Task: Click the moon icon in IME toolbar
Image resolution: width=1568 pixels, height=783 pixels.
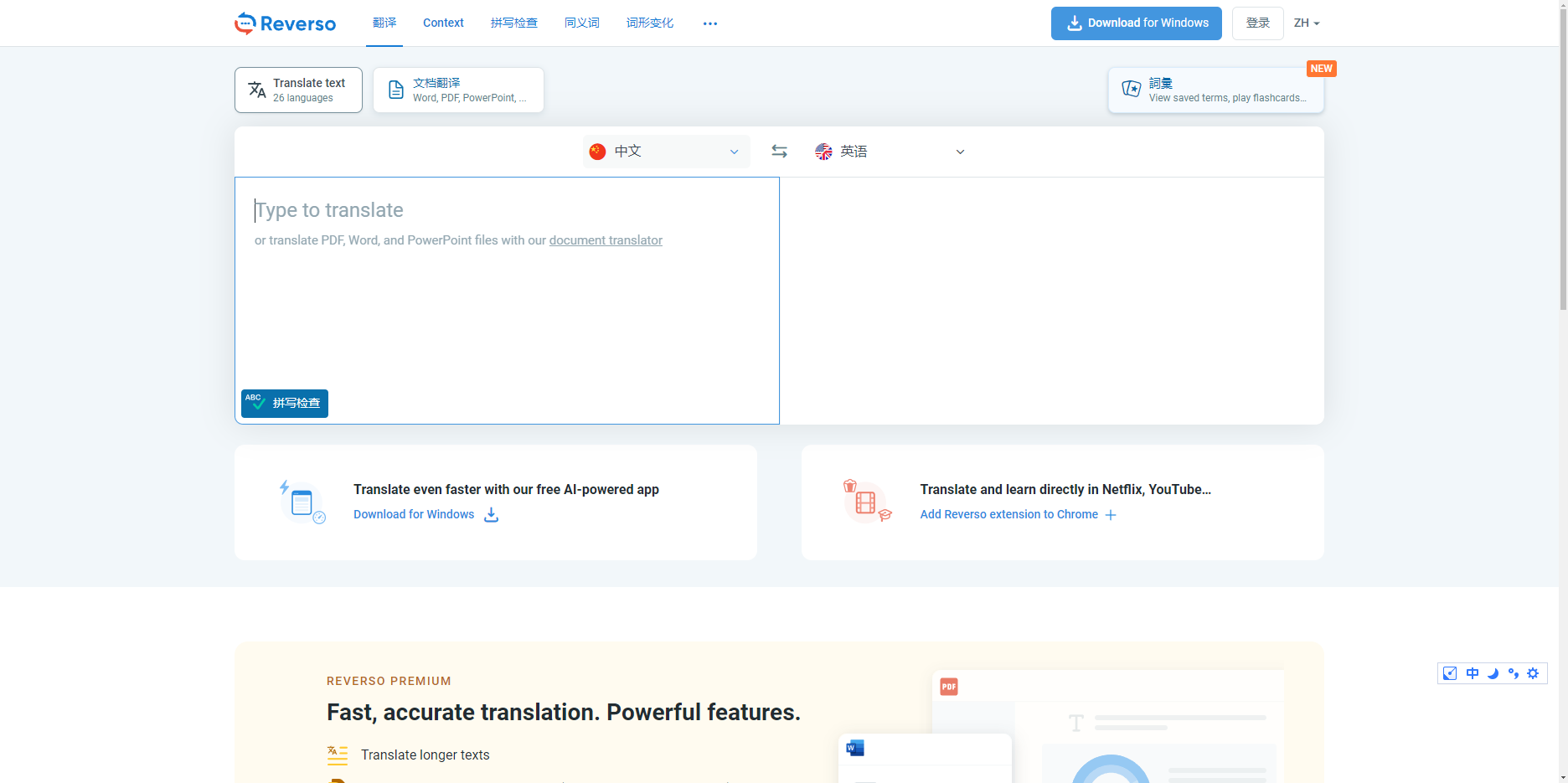Action: click(x=1493, y=673)
